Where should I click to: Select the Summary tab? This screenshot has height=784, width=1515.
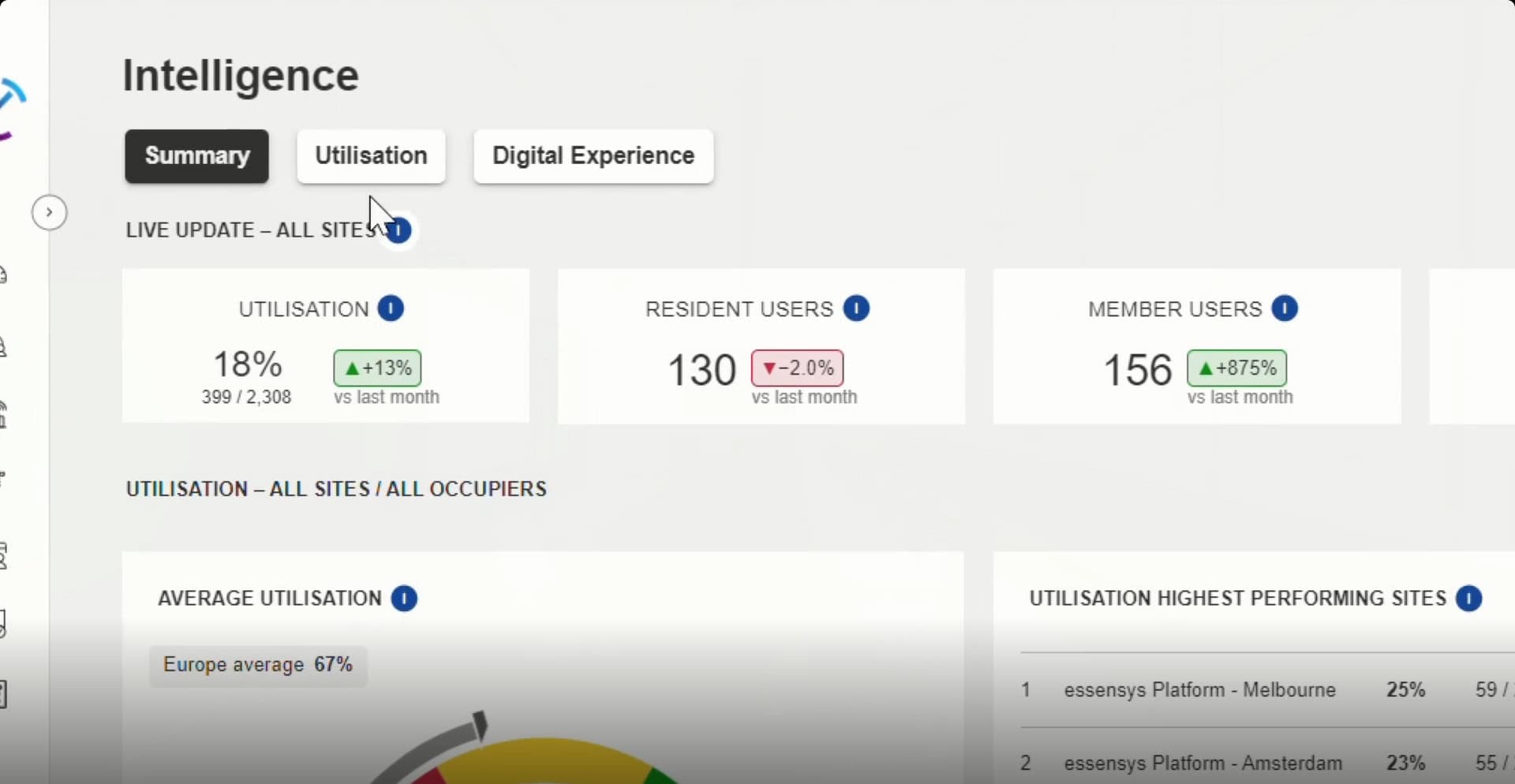(x=196, y=156)
